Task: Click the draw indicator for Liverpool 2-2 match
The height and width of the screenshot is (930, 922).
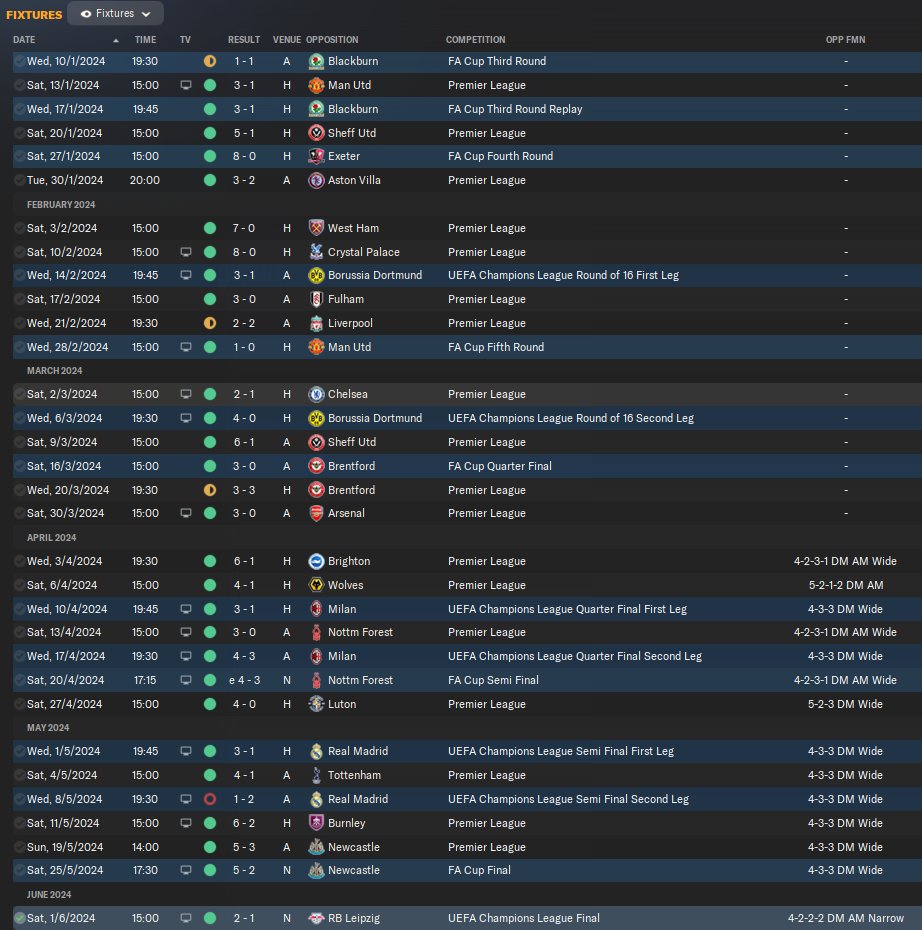Action: click(210, 323)
